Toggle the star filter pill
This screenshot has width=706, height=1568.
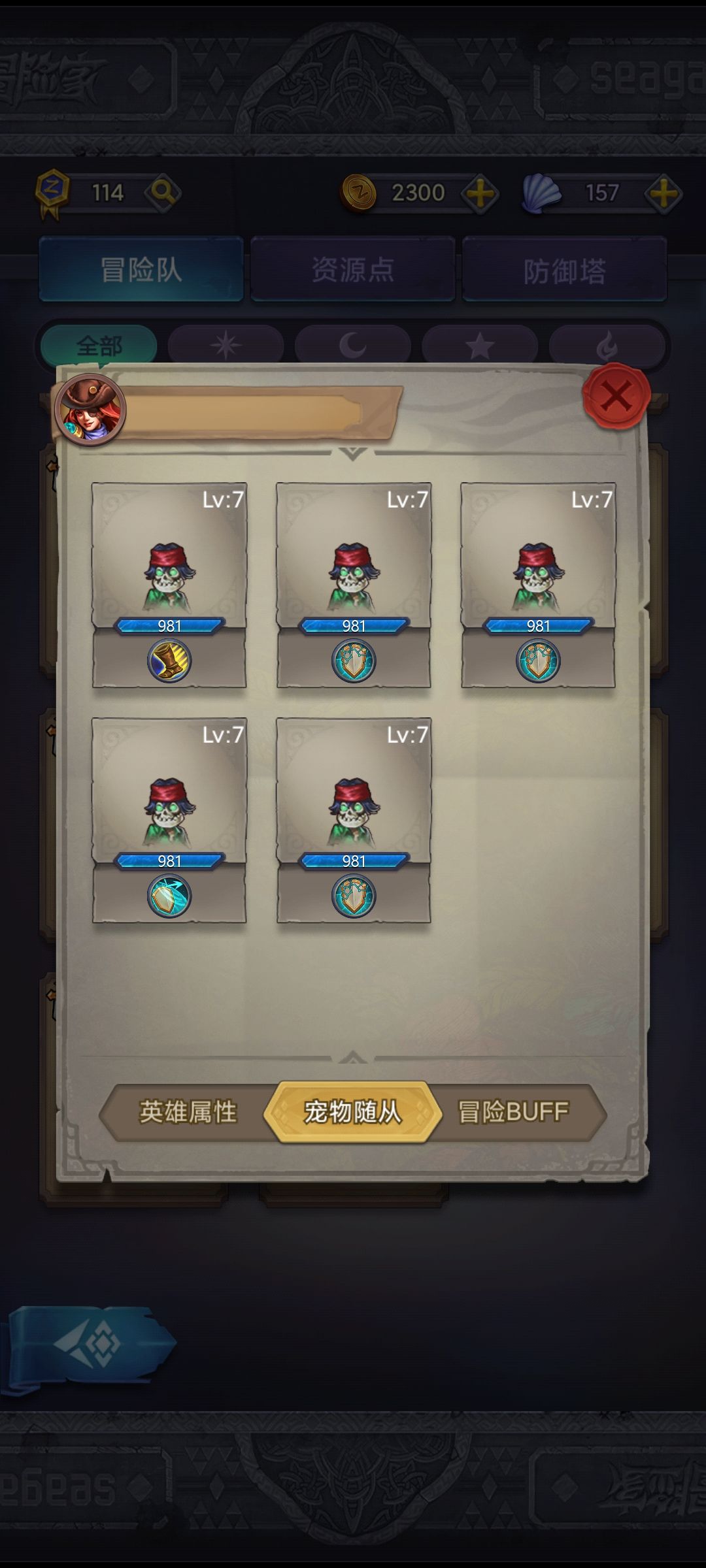pos(480,345)
